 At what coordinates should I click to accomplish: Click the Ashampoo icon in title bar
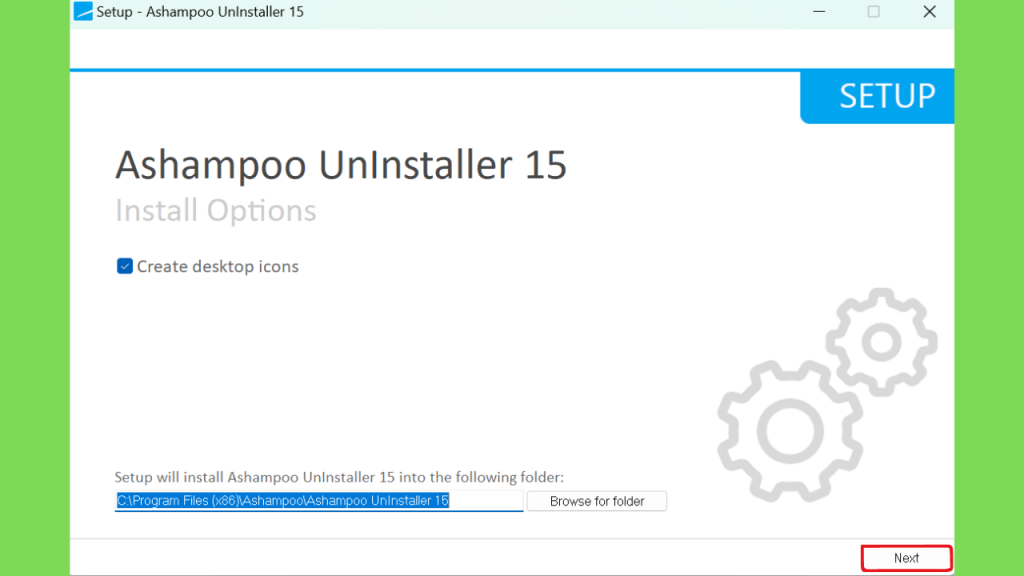[83, 11]
